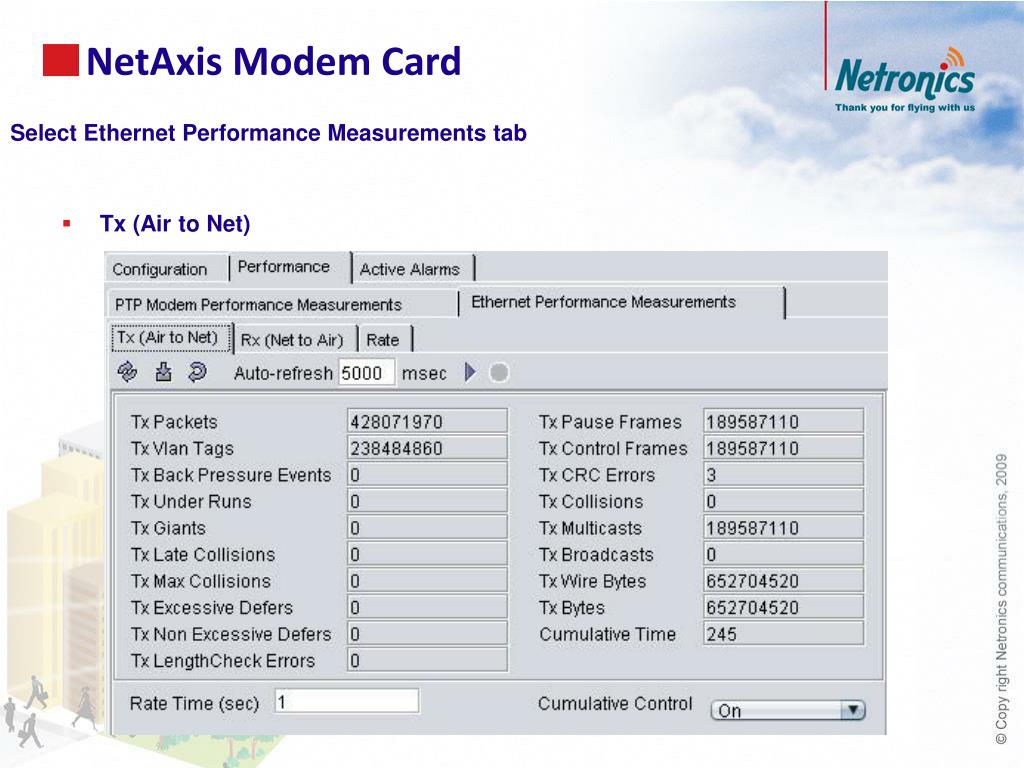The image size is (1024, 768).
Task: Click the Tx Max Collisions value field
Action: (x=427, y=581)
